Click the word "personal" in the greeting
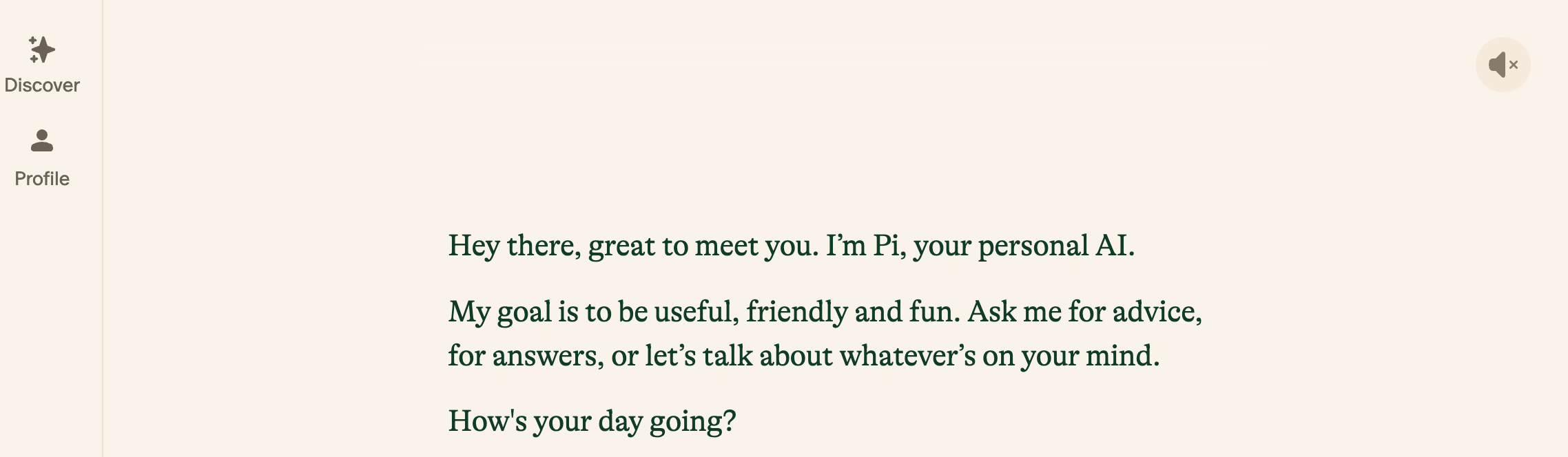 point(1033,246)
